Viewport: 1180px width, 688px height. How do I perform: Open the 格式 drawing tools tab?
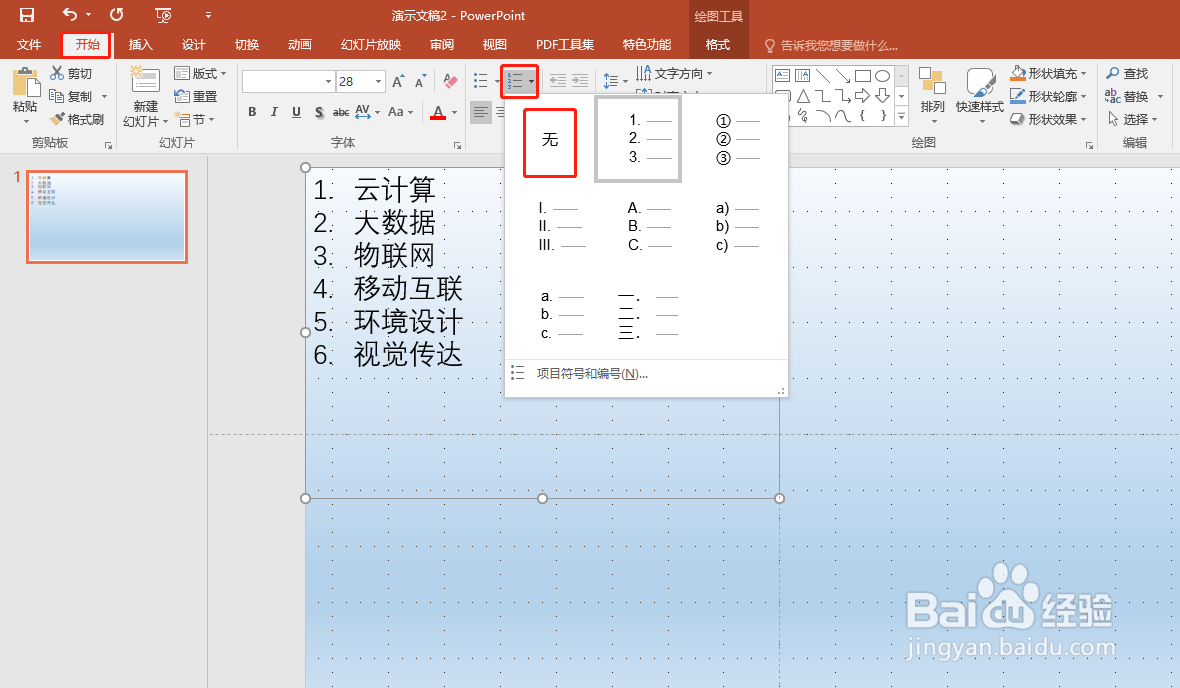point(718,44)
